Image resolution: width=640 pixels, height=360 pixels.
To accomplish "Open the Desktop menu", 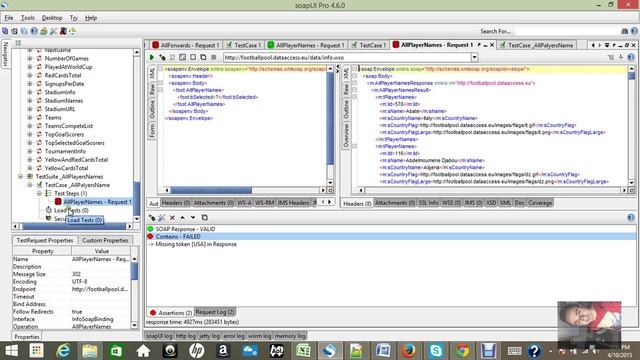I will coord(52,18).
